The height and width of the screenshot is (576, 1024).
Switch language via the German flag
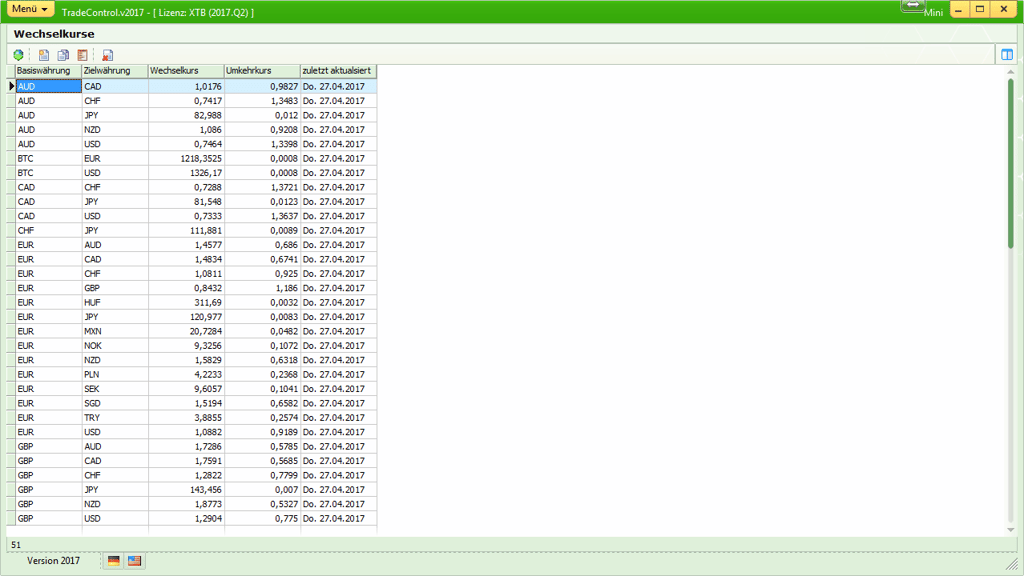point(114,561)
